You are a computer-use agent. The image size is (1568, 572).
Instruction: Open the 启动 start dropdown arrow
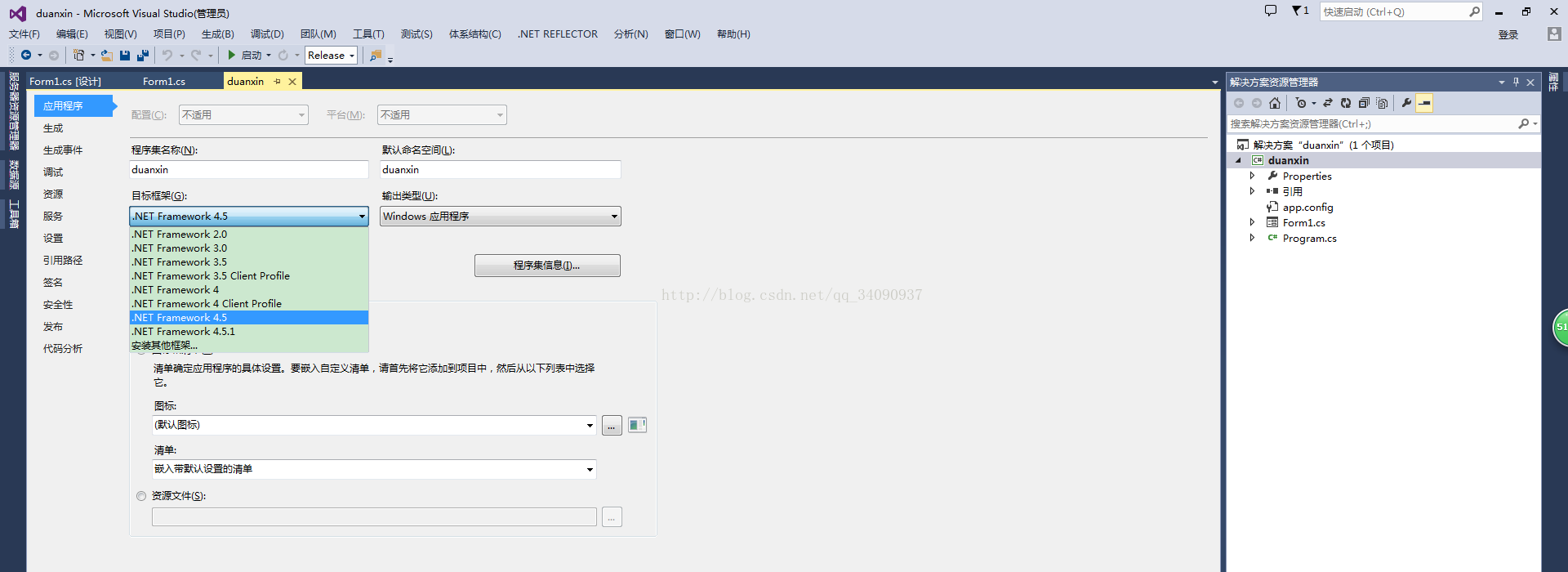click(269, 56)
